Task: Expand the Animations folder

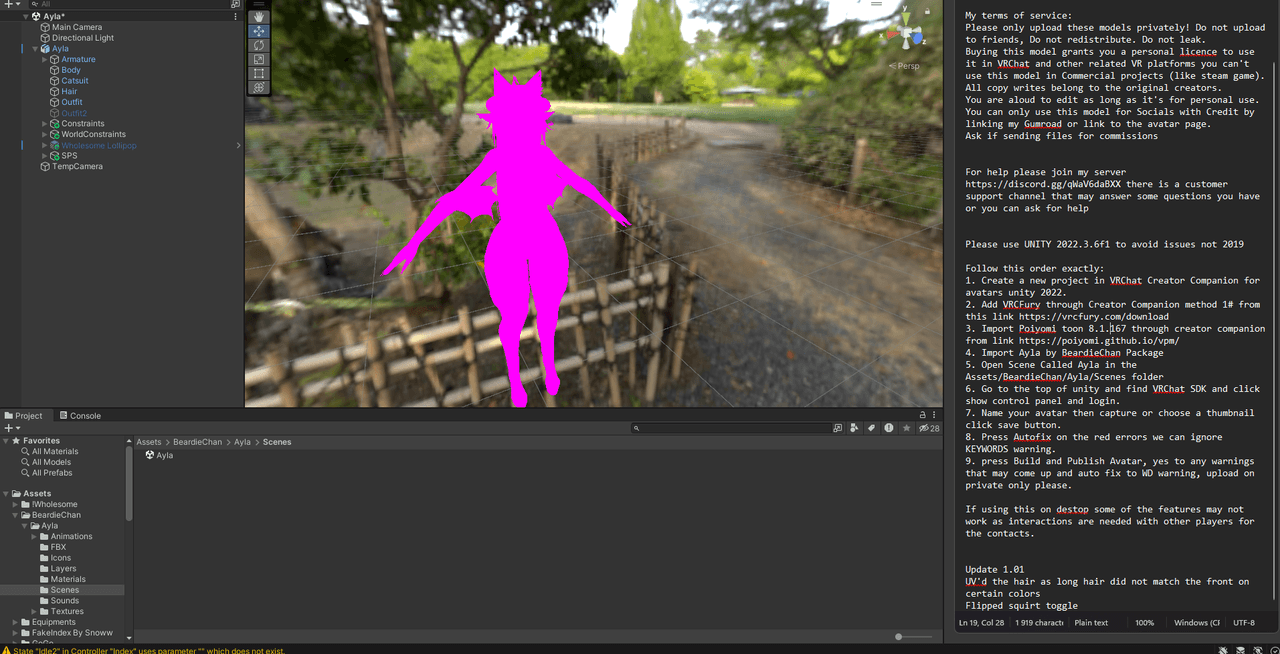Action: 35,536
